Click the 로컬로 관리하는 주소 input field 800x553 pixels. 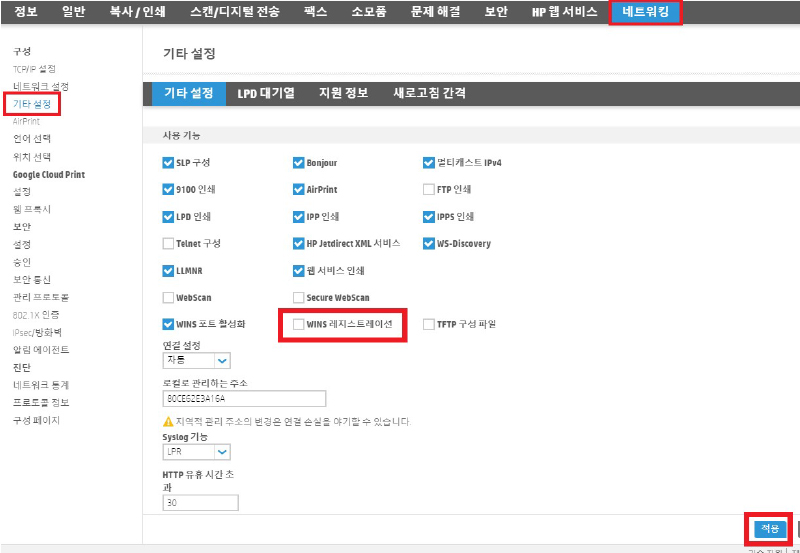click(x=244, y=398)
